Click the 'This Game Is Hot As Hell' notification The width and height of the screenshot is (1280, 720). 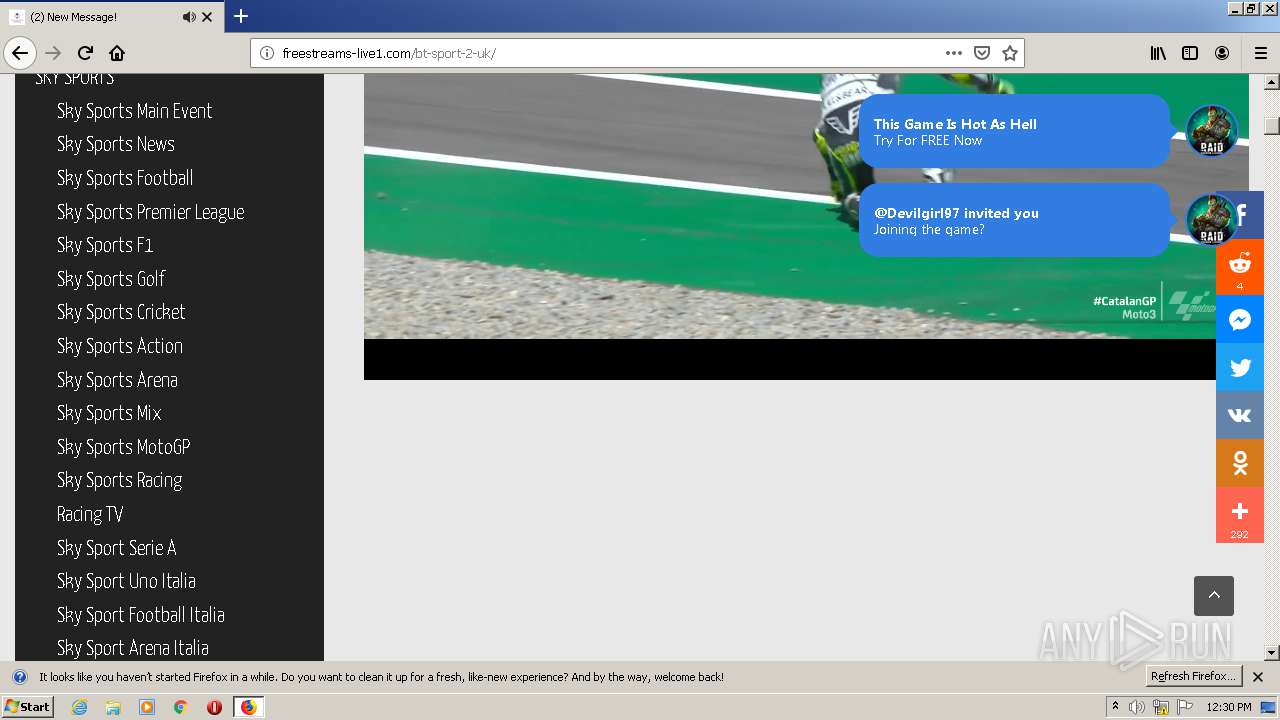tap(1014, 131)
